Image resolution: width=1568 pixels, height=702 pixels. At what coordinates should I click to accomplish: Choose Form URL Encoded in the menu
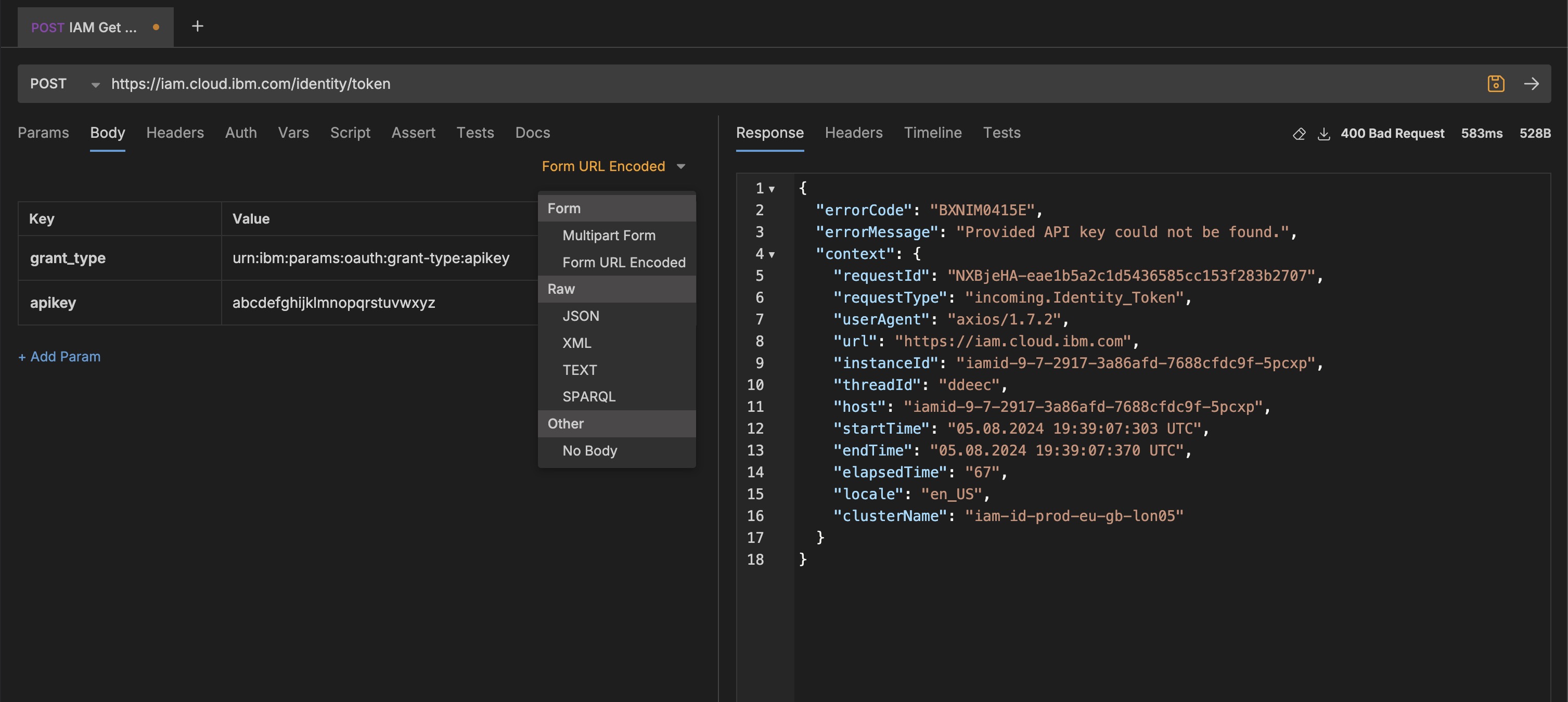pyautogui.click(x=616, y=262)
